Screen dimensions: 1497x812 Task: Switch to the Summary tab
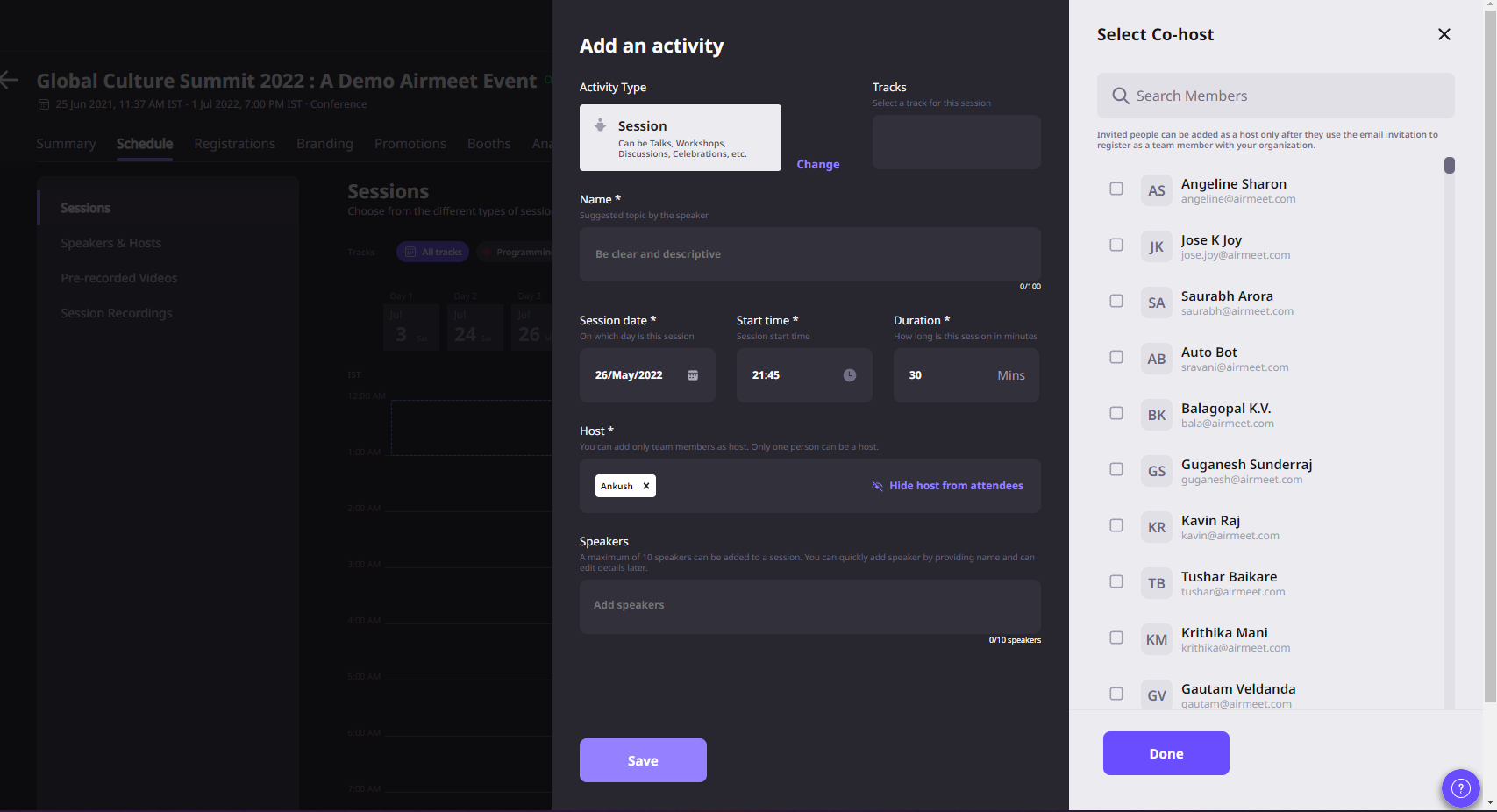tap(66, 144)
